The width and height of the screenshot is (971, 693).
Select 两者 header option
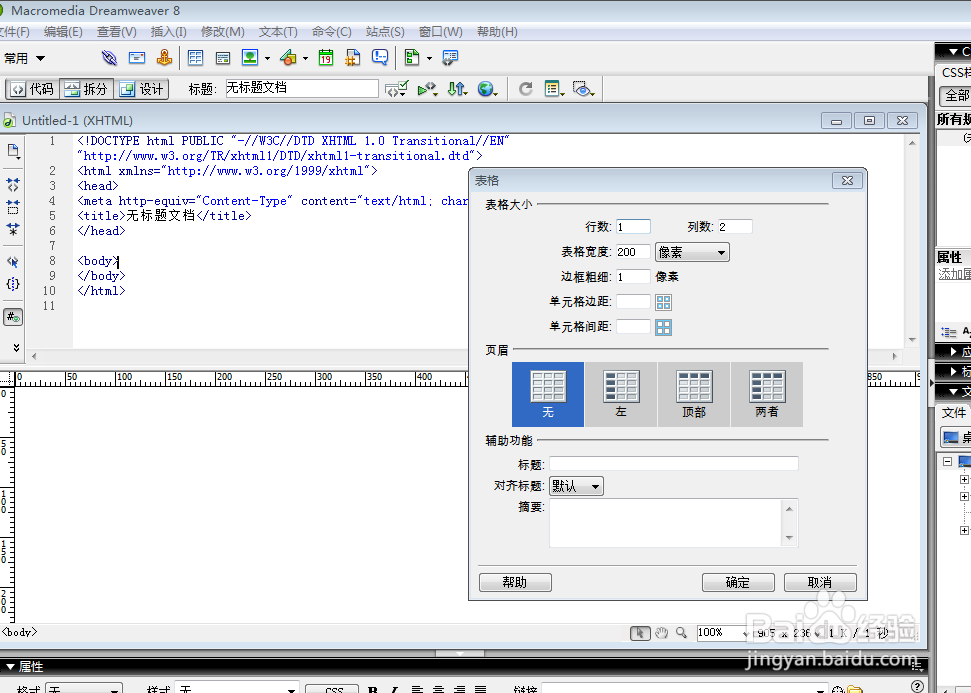766,393
